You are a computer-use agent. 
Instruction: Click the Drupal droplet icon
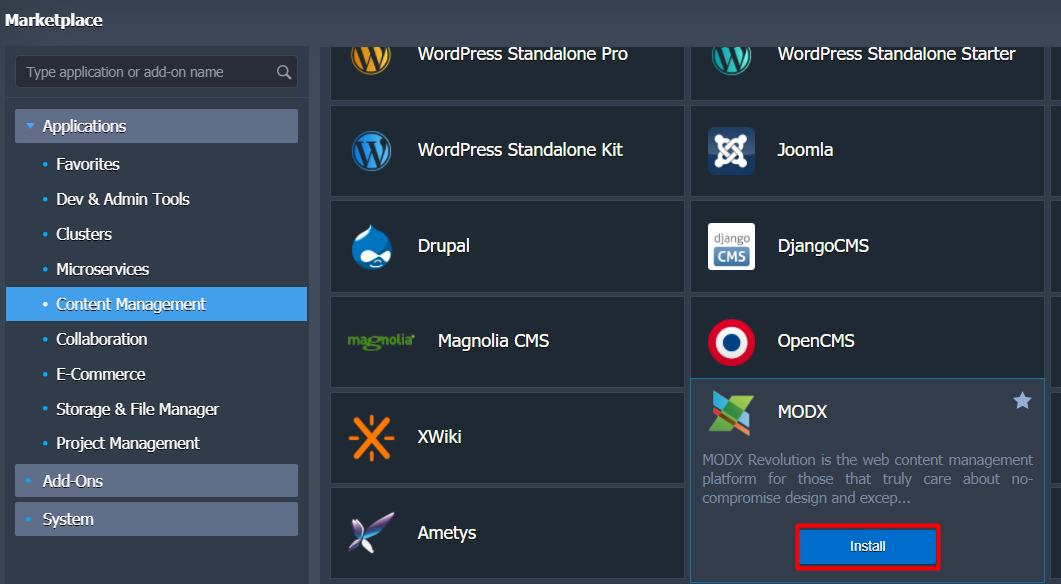371,247
